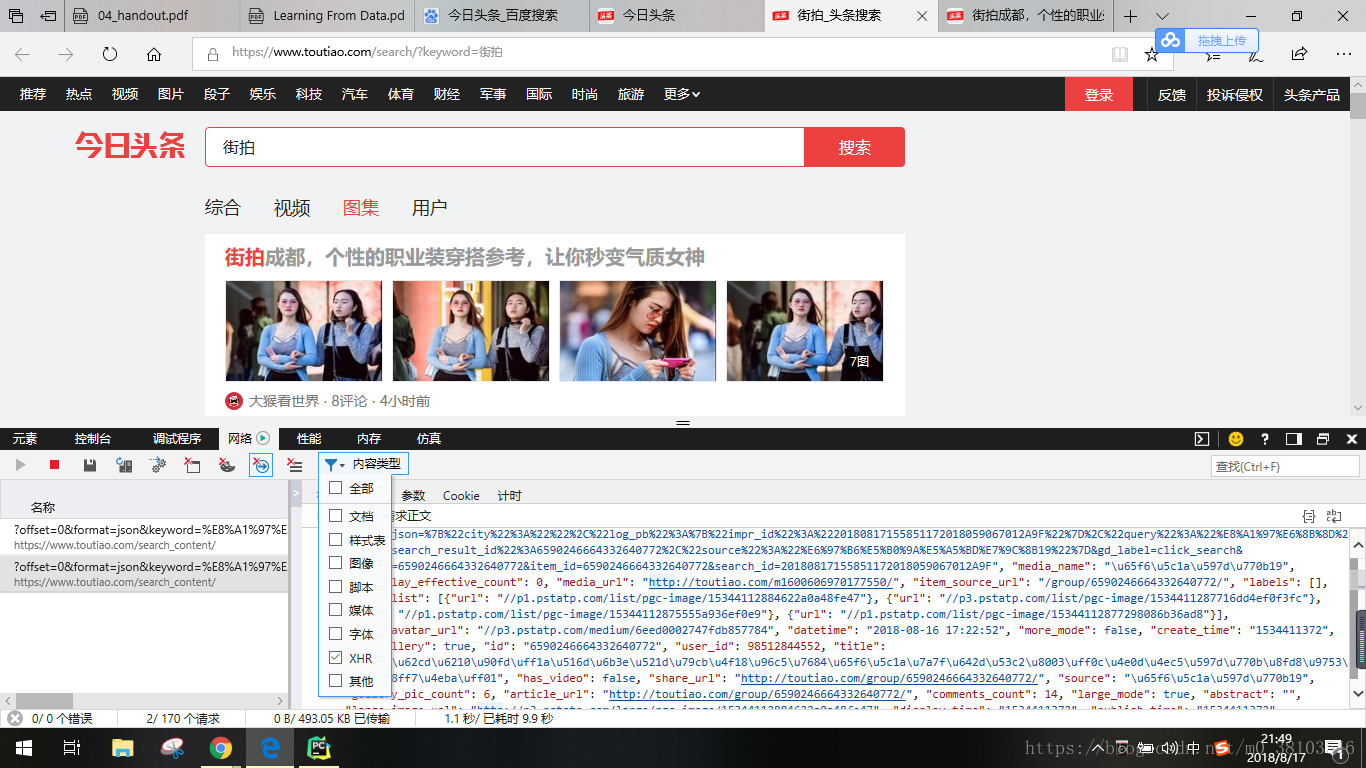The height and width of the screenshot is (768, 1366).
Task: Switch to the 内存 devtools tab
Action: (x=369, y=439)
